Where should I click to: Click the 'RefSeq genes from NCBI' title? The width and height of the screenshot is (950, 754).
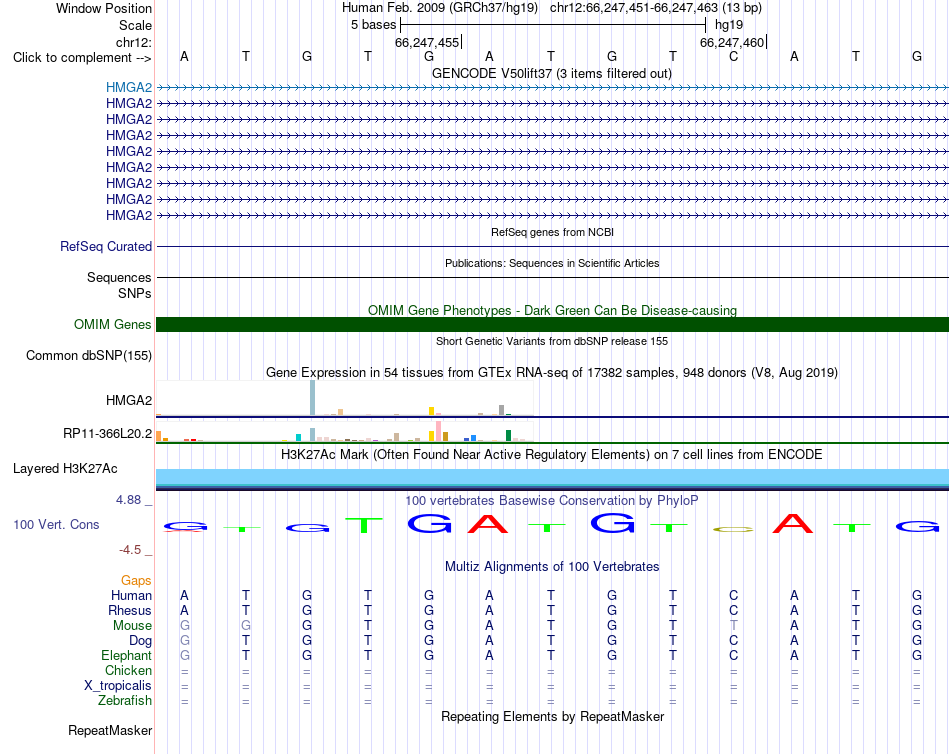pyautogui.click(x=552, y=232)
